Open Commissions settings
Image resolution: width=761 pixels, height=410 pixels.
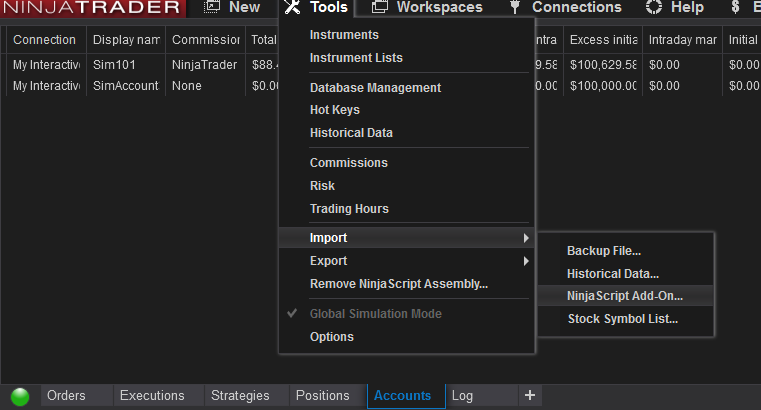pos(348,163)
